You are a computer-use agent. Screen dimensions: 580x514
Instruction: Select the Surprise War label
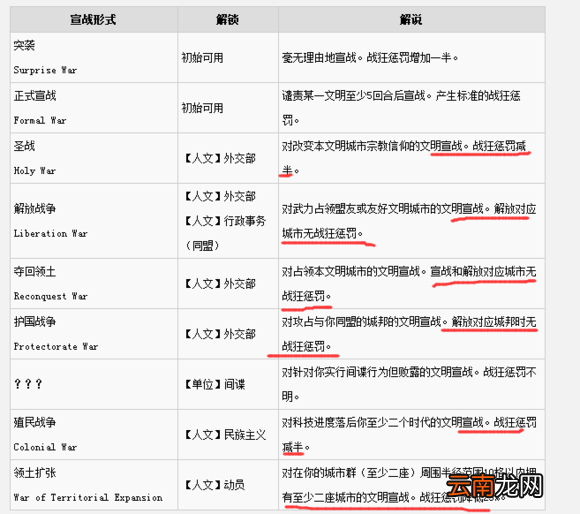(45, 70)
